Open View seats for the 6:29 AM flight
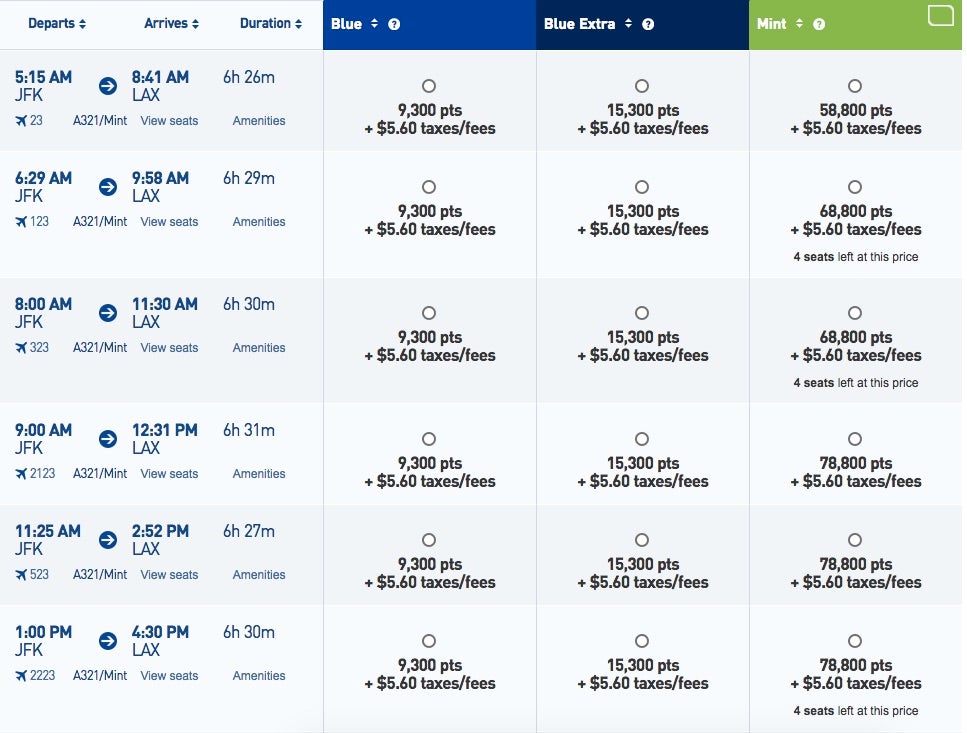 tap(169, 222)
